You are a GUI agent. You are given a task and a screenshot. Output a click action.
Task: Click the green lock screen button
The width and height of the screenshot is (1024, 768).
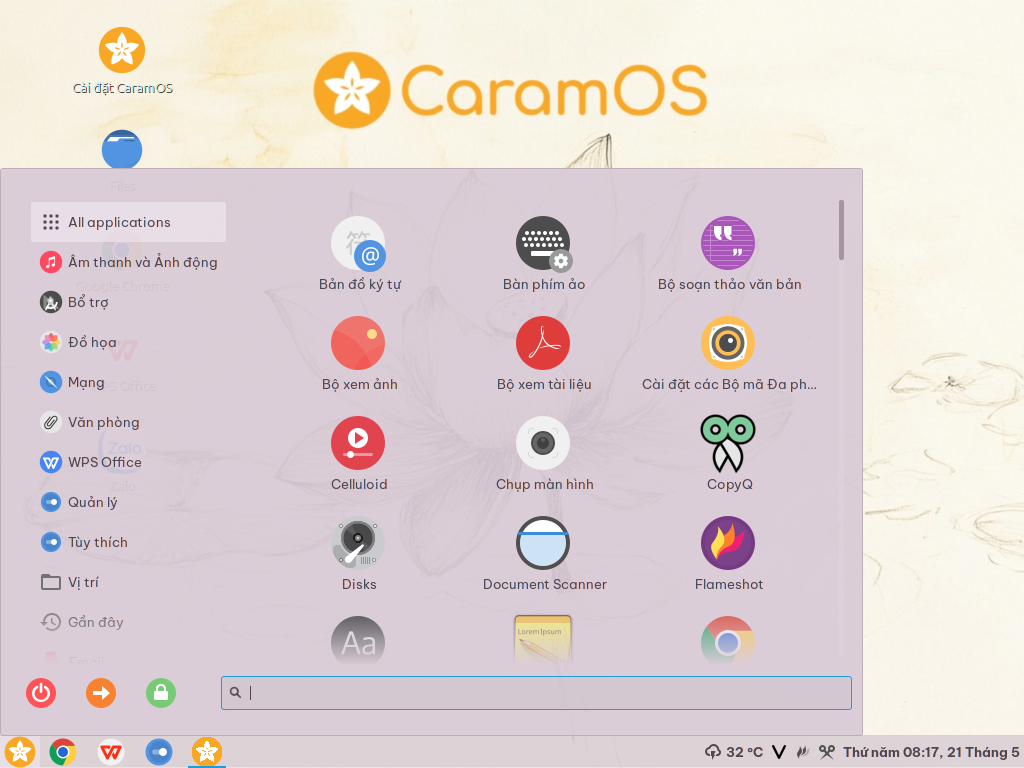pyautogui.click(x=161, y=693)
